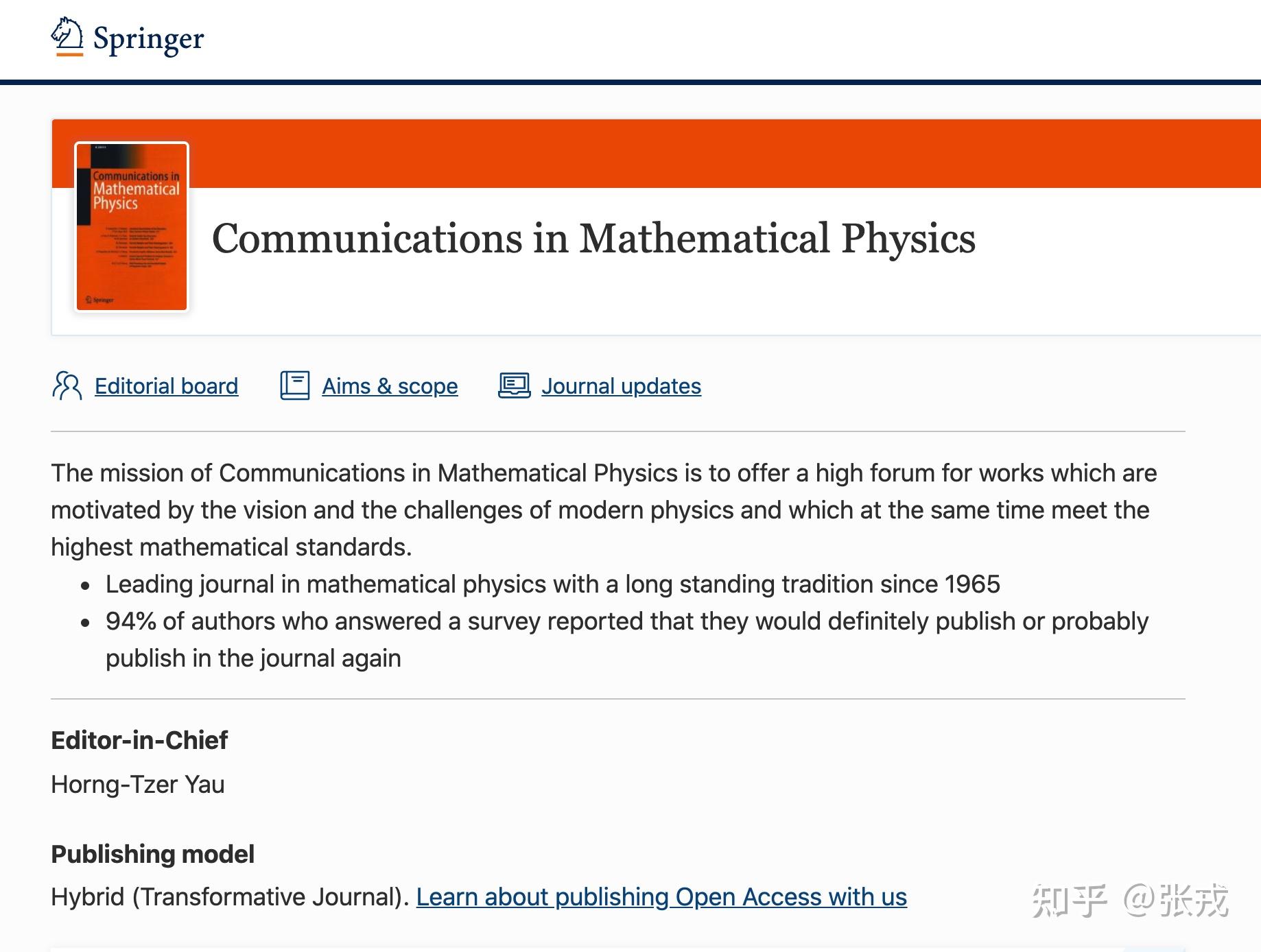
Task: Click the Publishing model heading
Action: [x=153, y=855]
